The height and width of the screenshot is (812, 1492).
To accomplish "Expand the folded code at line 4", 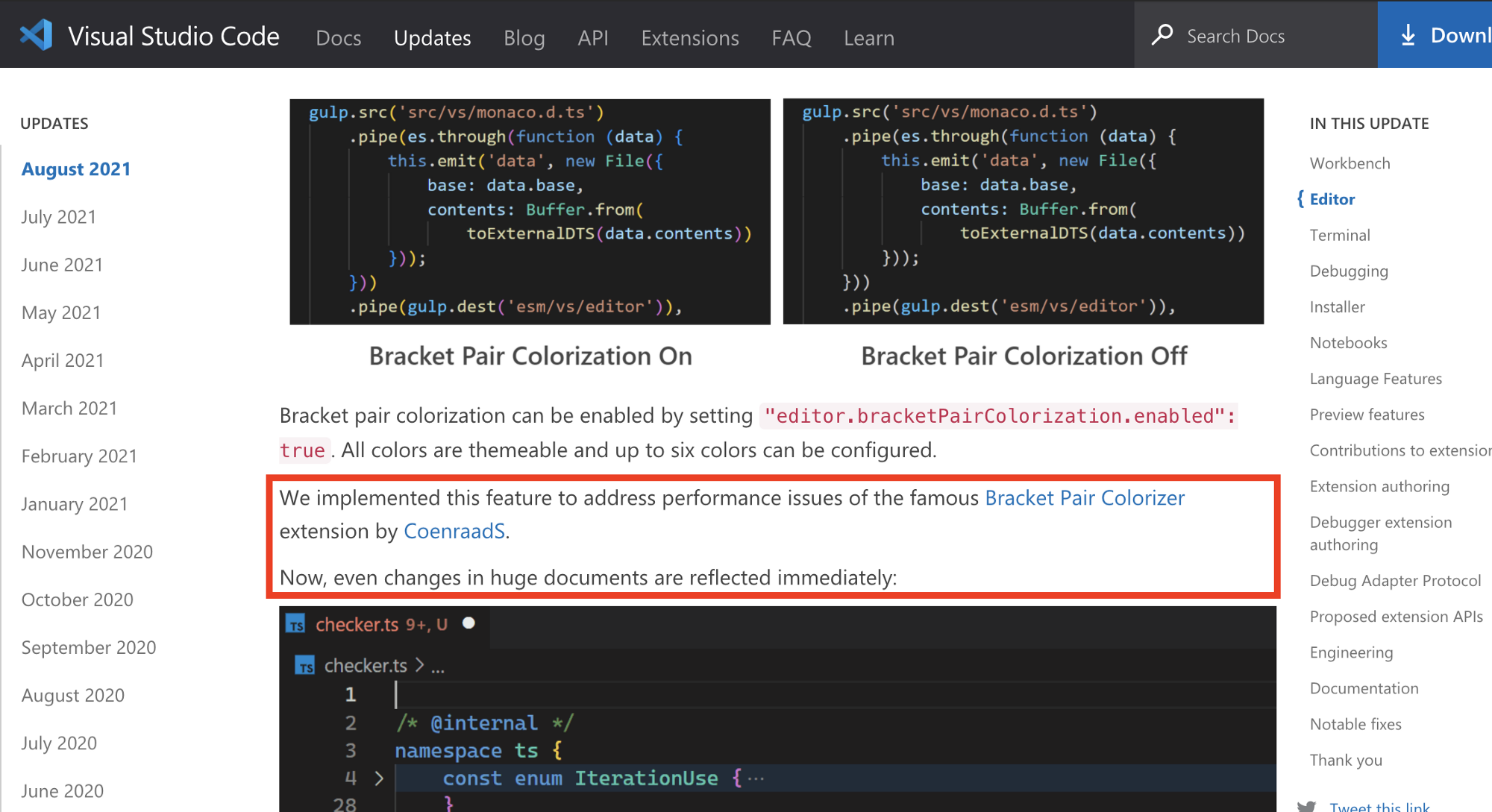I will click(379, 778).
